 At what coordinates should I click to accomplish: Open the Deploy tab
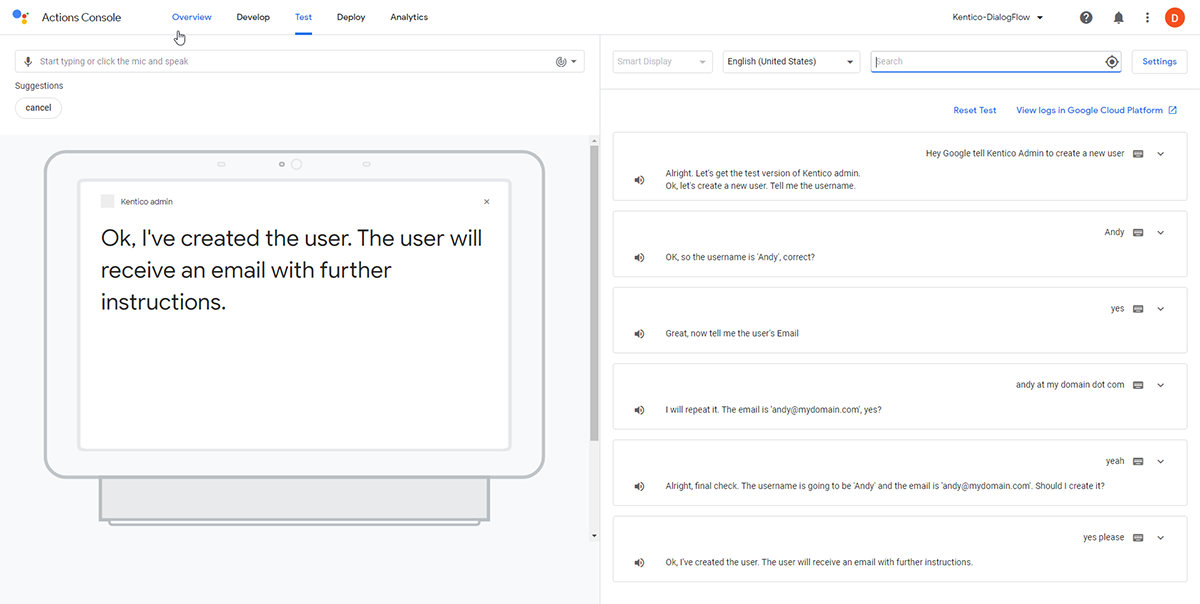tap(351, 17)
